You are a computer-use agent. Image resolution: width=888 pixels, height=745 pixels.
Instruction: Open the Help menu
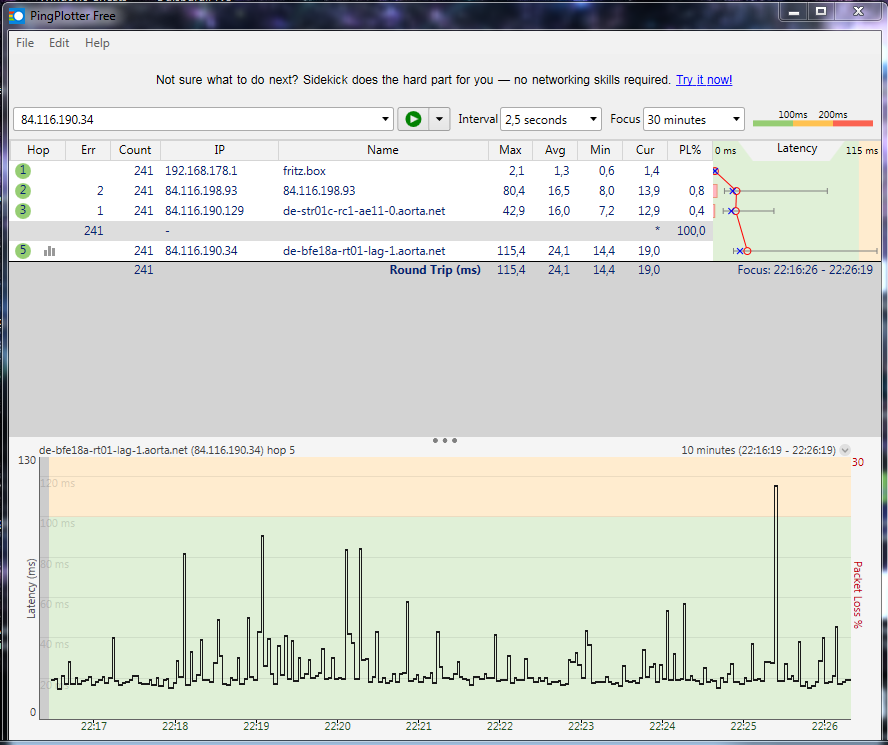97,43
